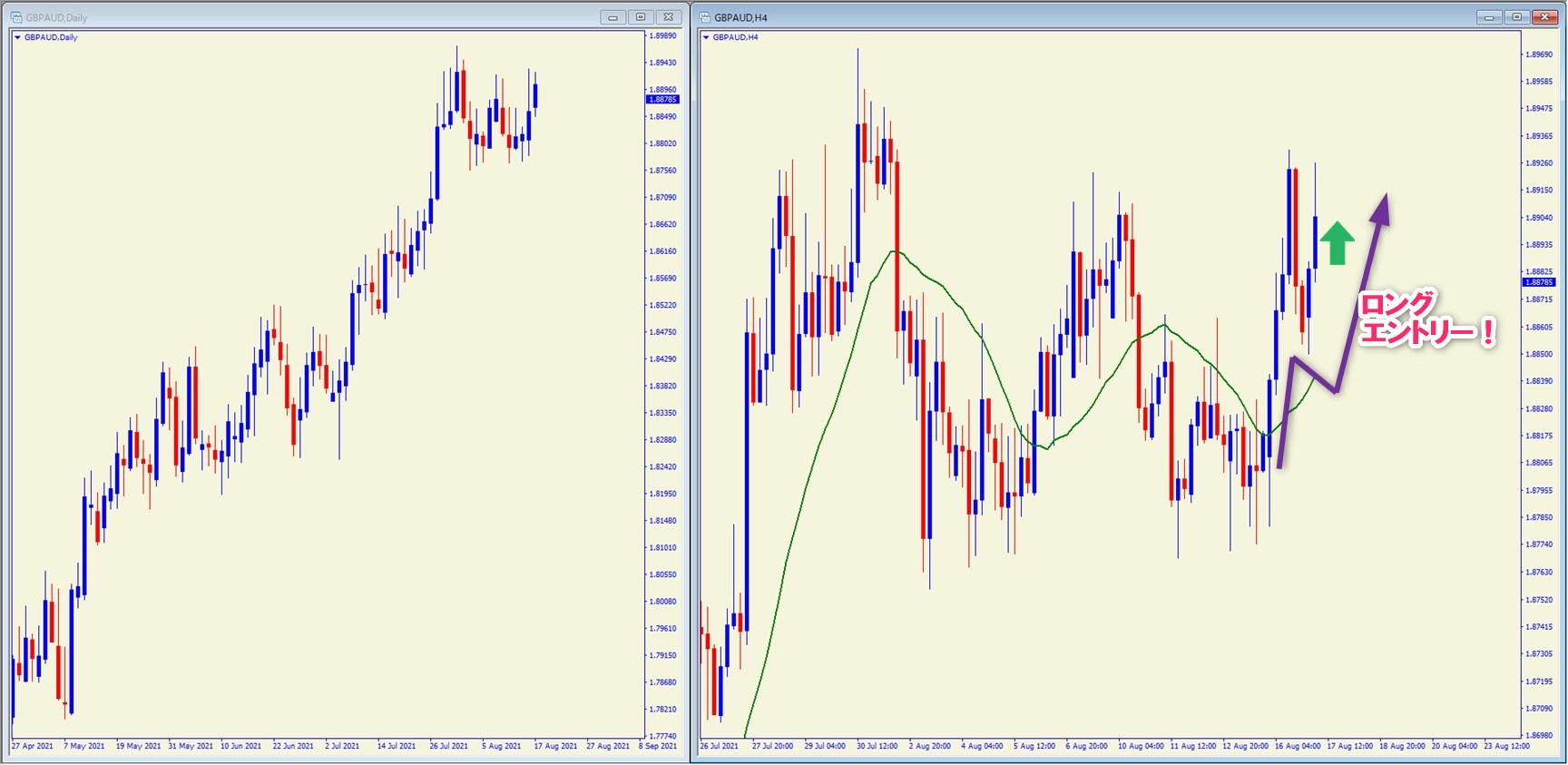Click the 1.81010 price on the Daily axis
The height and width of the screenshot is (765, 1568).
[x=663, y=547]
